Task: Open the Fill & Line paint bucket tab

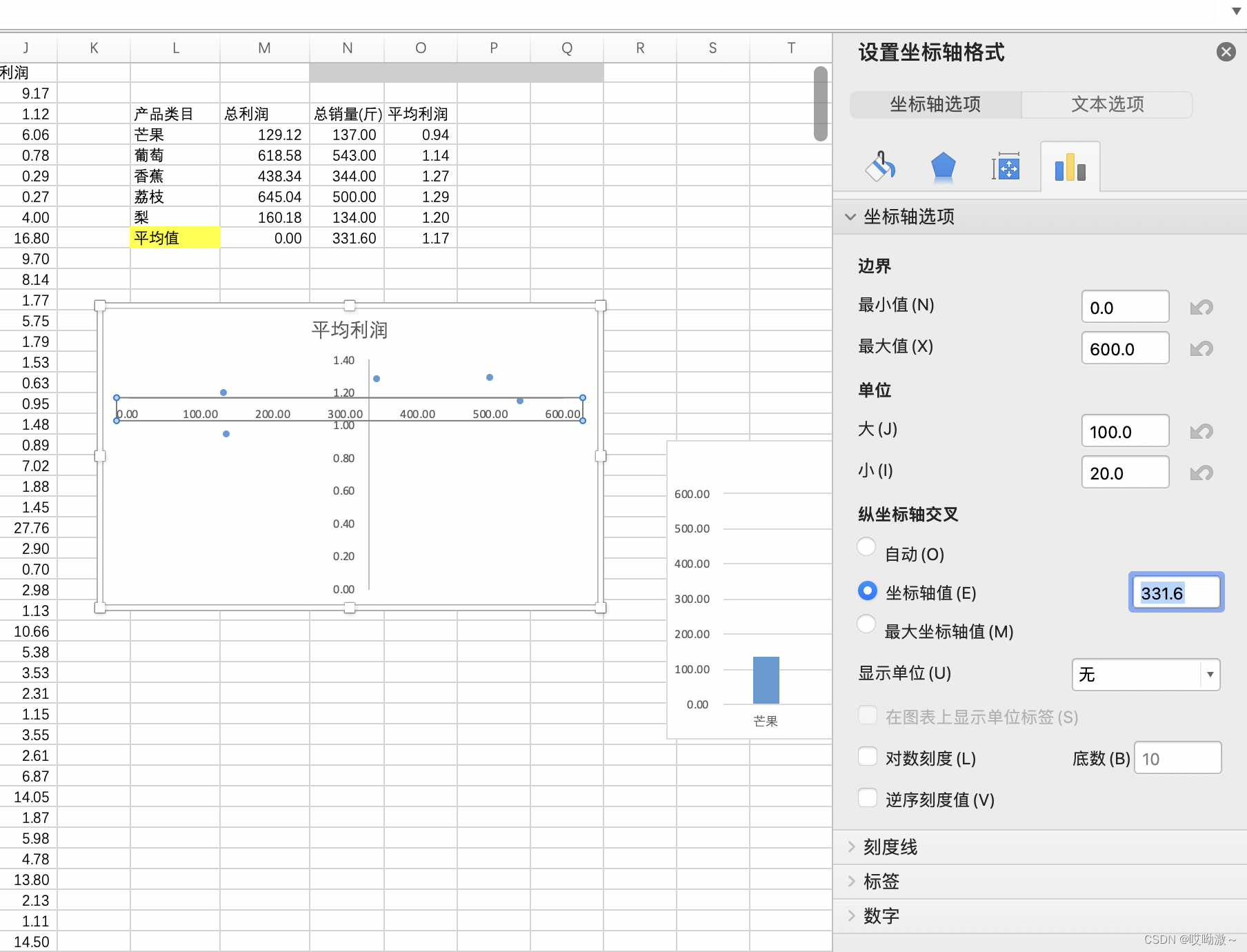Action: point(881,167)
